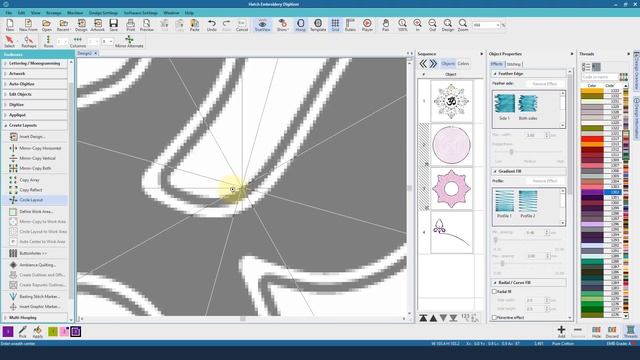Enable the Florentine effect checkbox
This screenshot has width=640, height=360.
tap(494, 317)
